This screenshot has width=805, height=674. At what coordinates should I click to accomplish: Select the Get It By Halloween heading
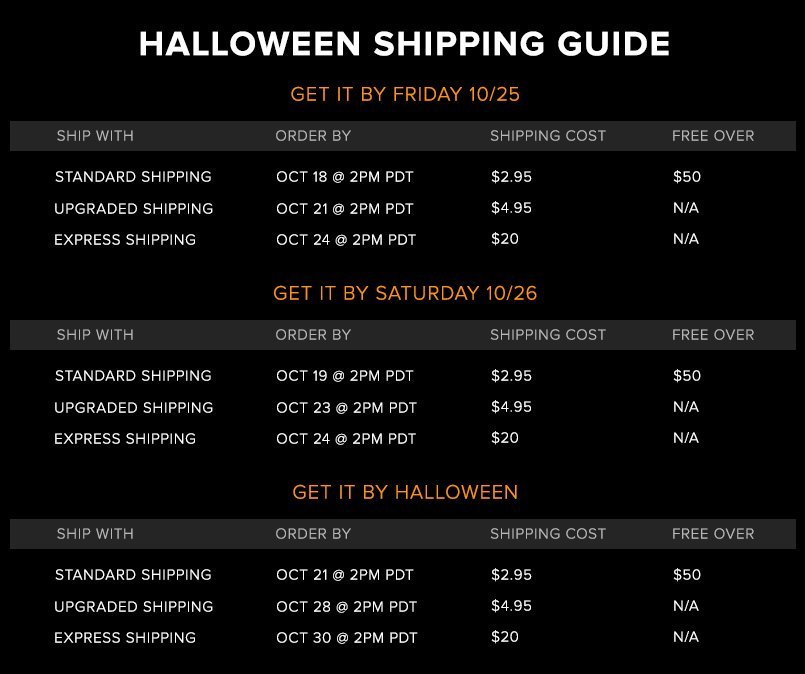pyautogui.click(x=405, y=492)
